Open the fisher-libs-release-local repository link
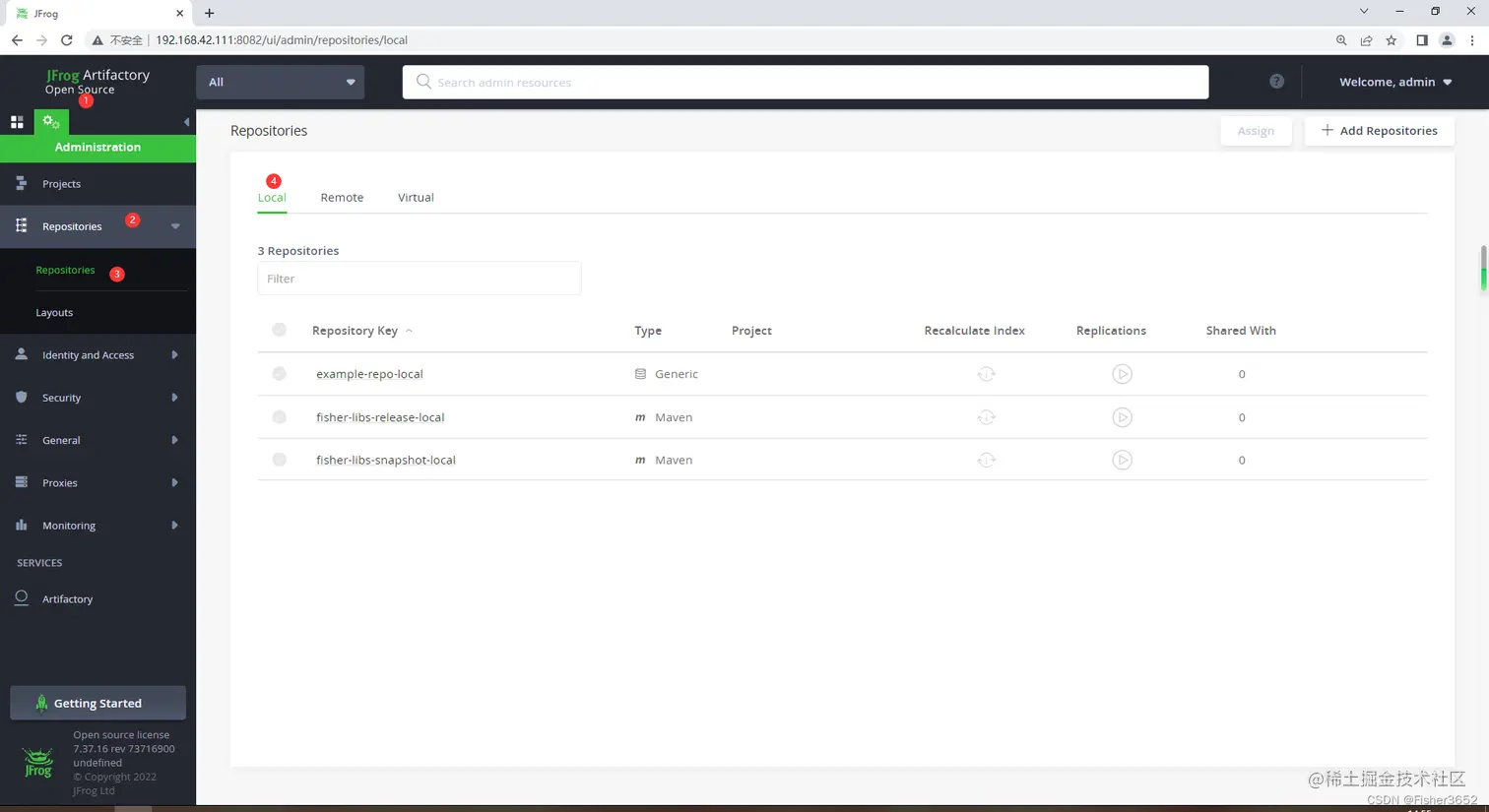Viewport: 1489px width, 812px height. 380,417
